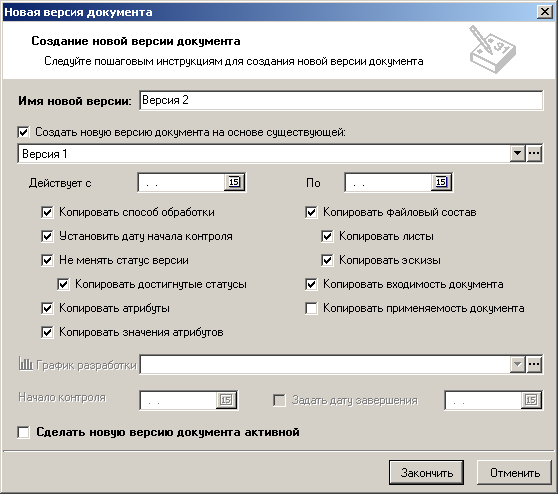Click ellipsis button beside График разработки
This screenshot has height=494, width=558.
[534, 364]
